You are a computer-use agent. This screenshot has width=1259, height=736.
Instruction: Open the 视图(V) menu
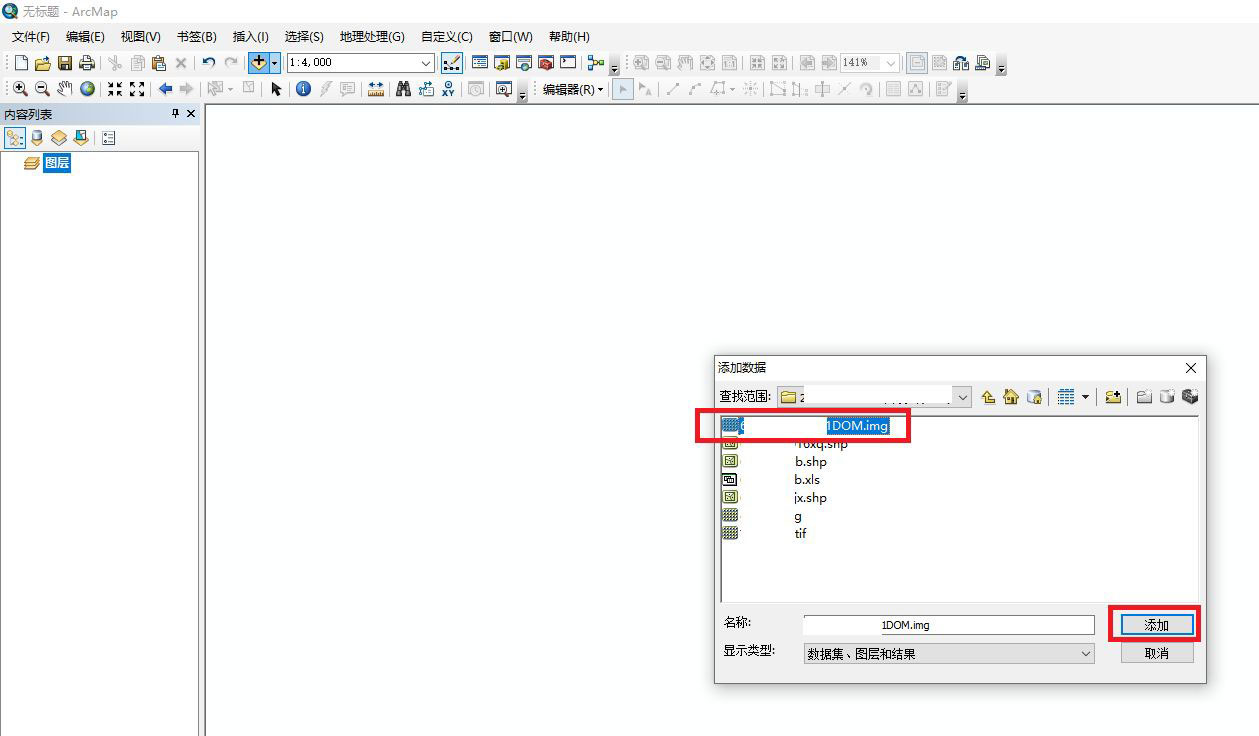141,37
